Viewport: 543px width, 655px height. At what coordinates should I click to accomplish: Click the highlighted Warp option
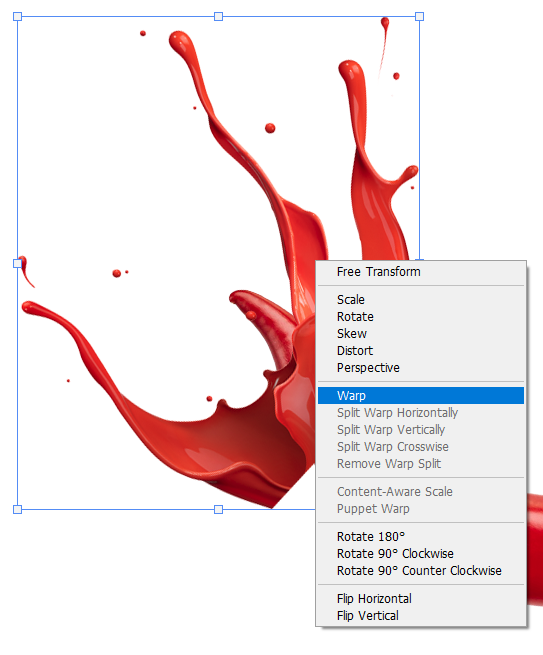point(421,396)
